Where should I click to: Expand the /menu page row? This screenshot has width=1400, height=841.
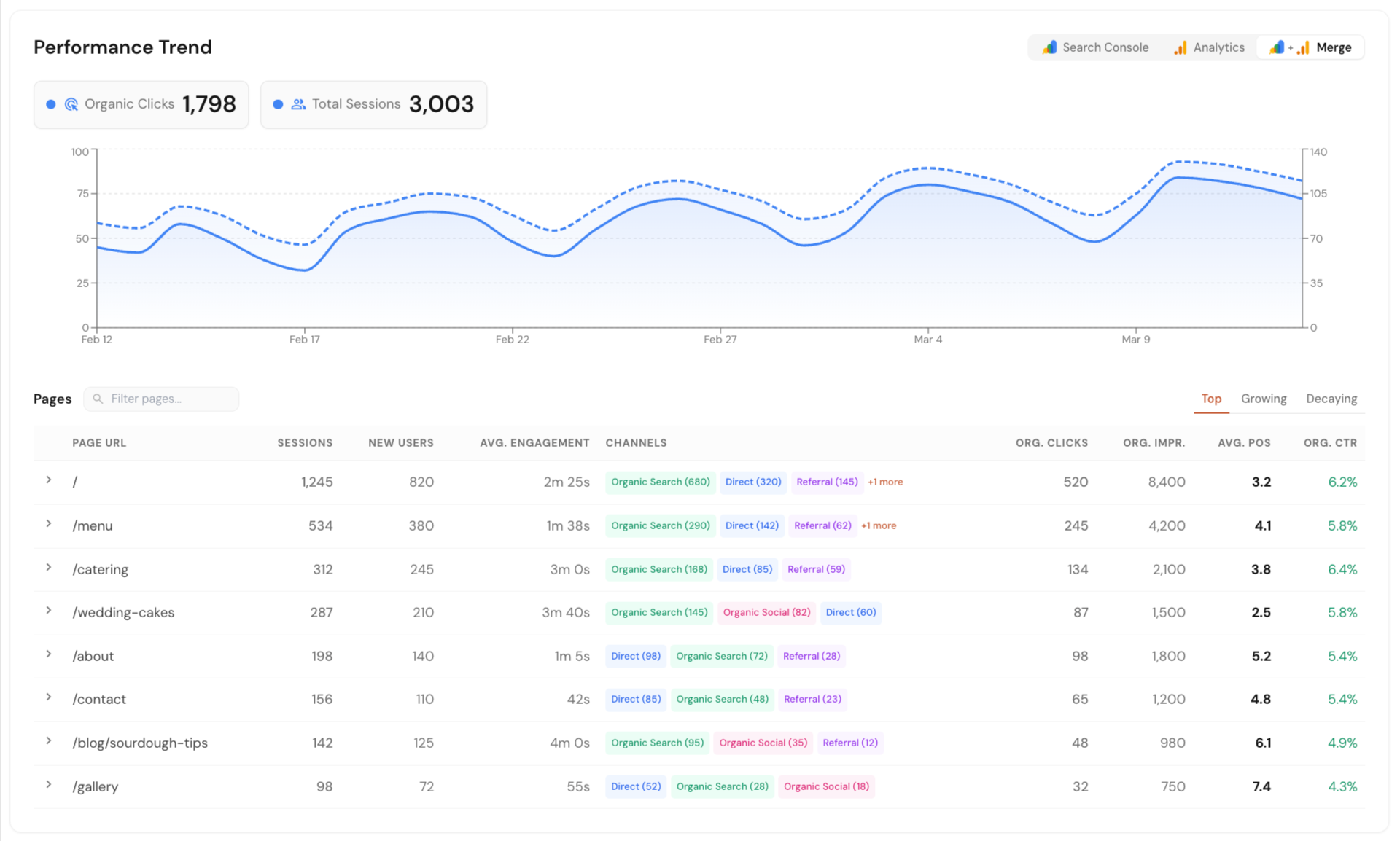[49, 524]
